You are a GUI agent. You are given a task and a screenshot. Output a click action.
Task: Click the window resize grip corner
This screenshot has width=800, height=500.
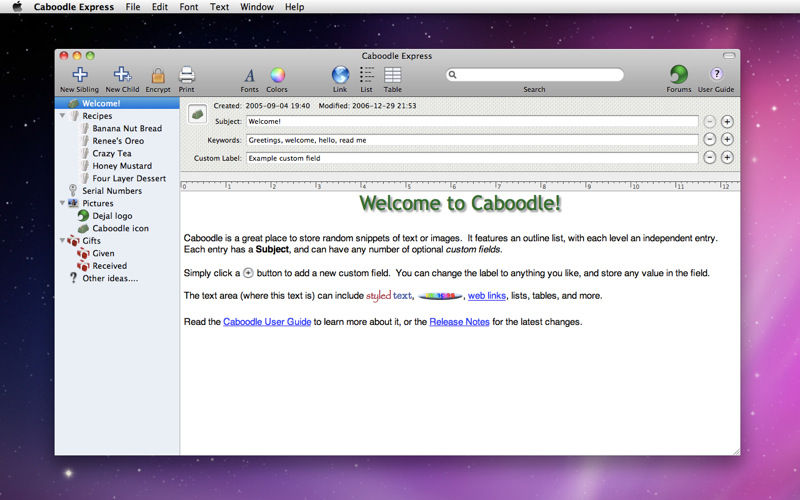pyautogui.click(x=736, y=452)
